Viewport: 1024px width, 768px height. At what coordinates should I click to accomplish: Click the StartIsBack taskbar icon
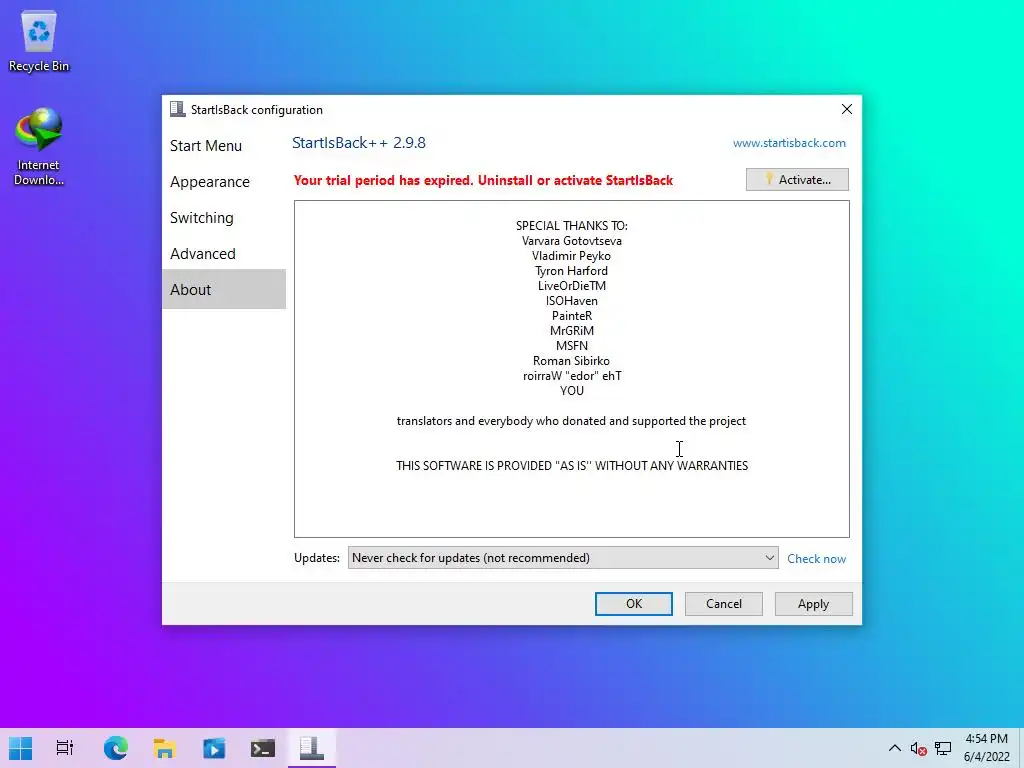coord(312,748)
